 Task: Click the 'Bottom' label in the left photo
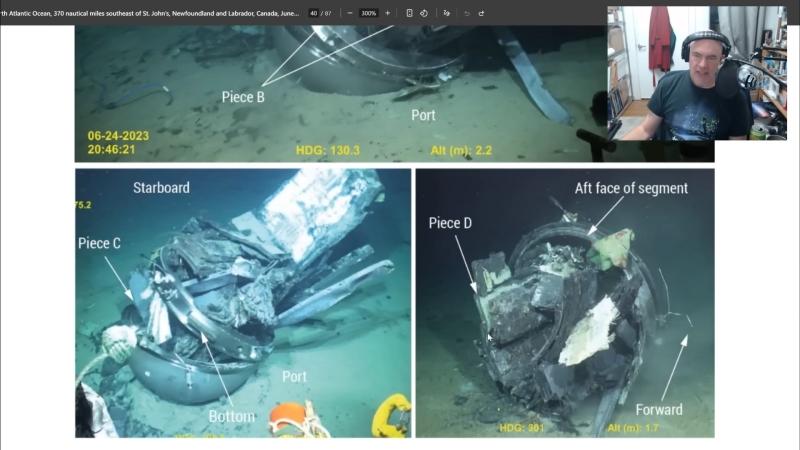(232, 416)
